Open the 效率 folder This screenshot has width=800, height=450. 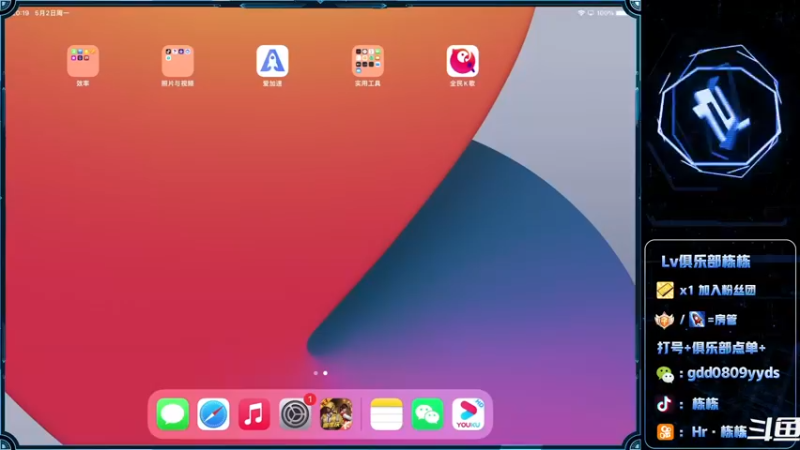[x=83, y=61]
